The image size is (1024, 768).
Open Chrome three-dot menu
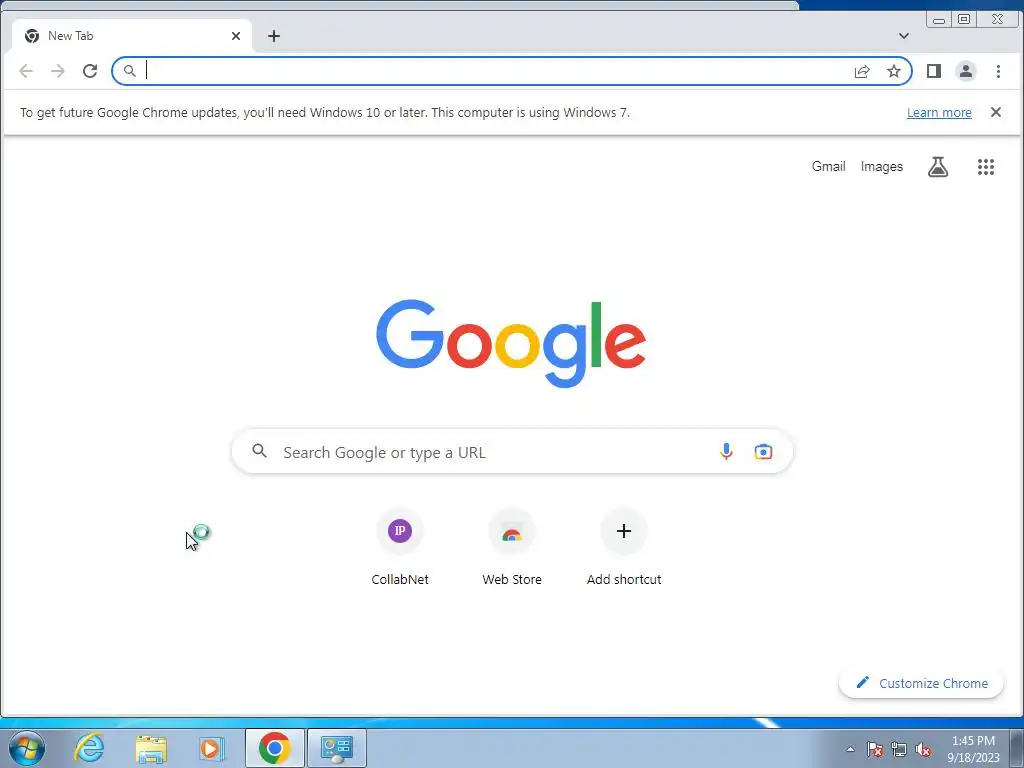[x=998, y=71]
